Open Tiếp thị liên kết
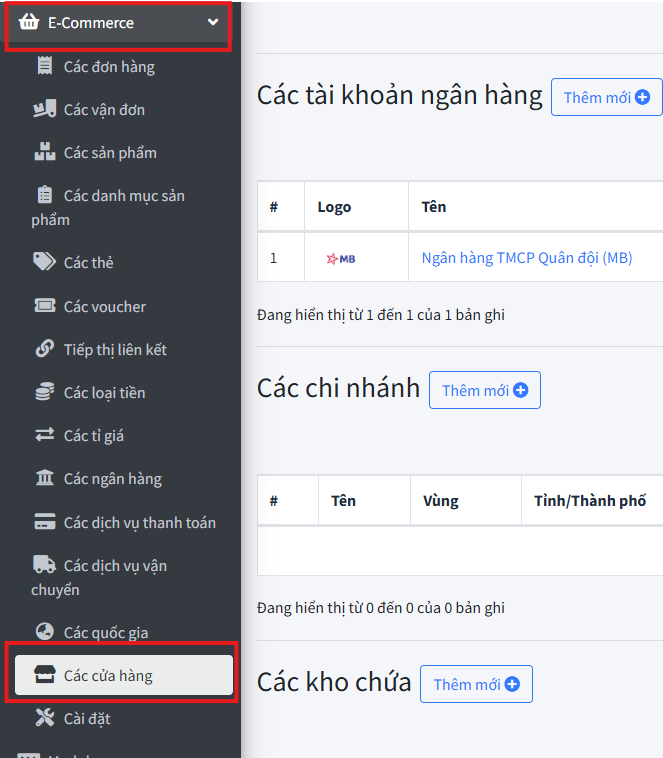Viewport: 663px width, 758px height. [115, 350]
